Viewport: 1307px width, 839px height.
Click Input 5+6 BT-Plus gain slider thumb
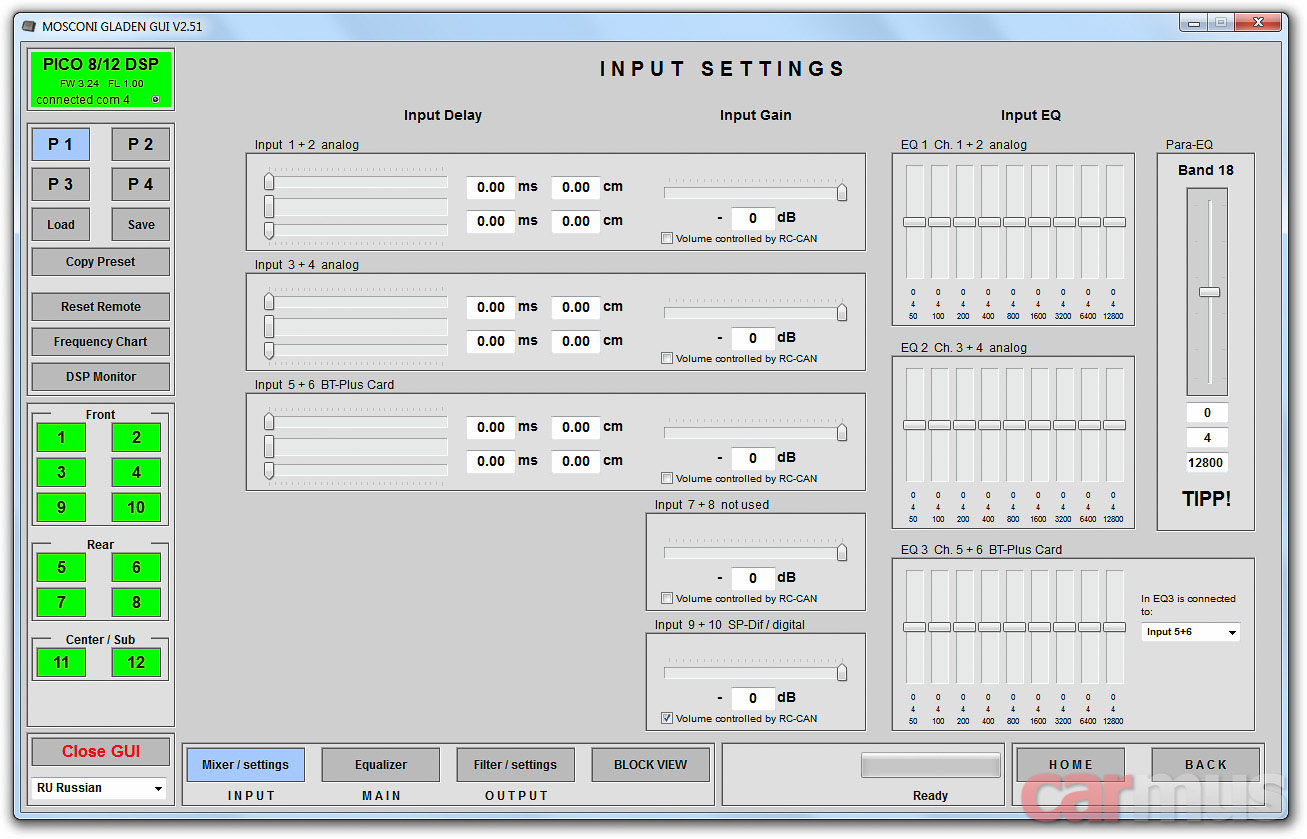[x=842, y=433]
